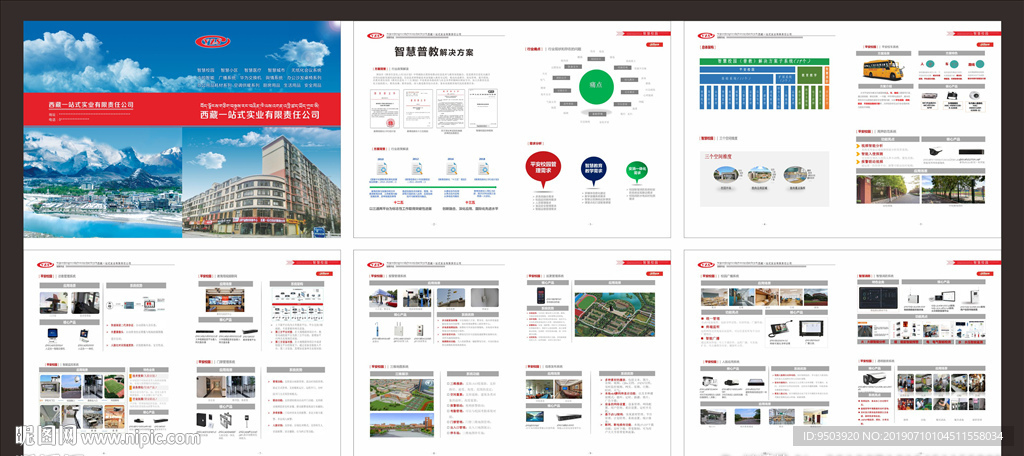Click the small green speech bubble
Image resolution: width=1024 pixels, height=456 pixels.
point(637,171)
